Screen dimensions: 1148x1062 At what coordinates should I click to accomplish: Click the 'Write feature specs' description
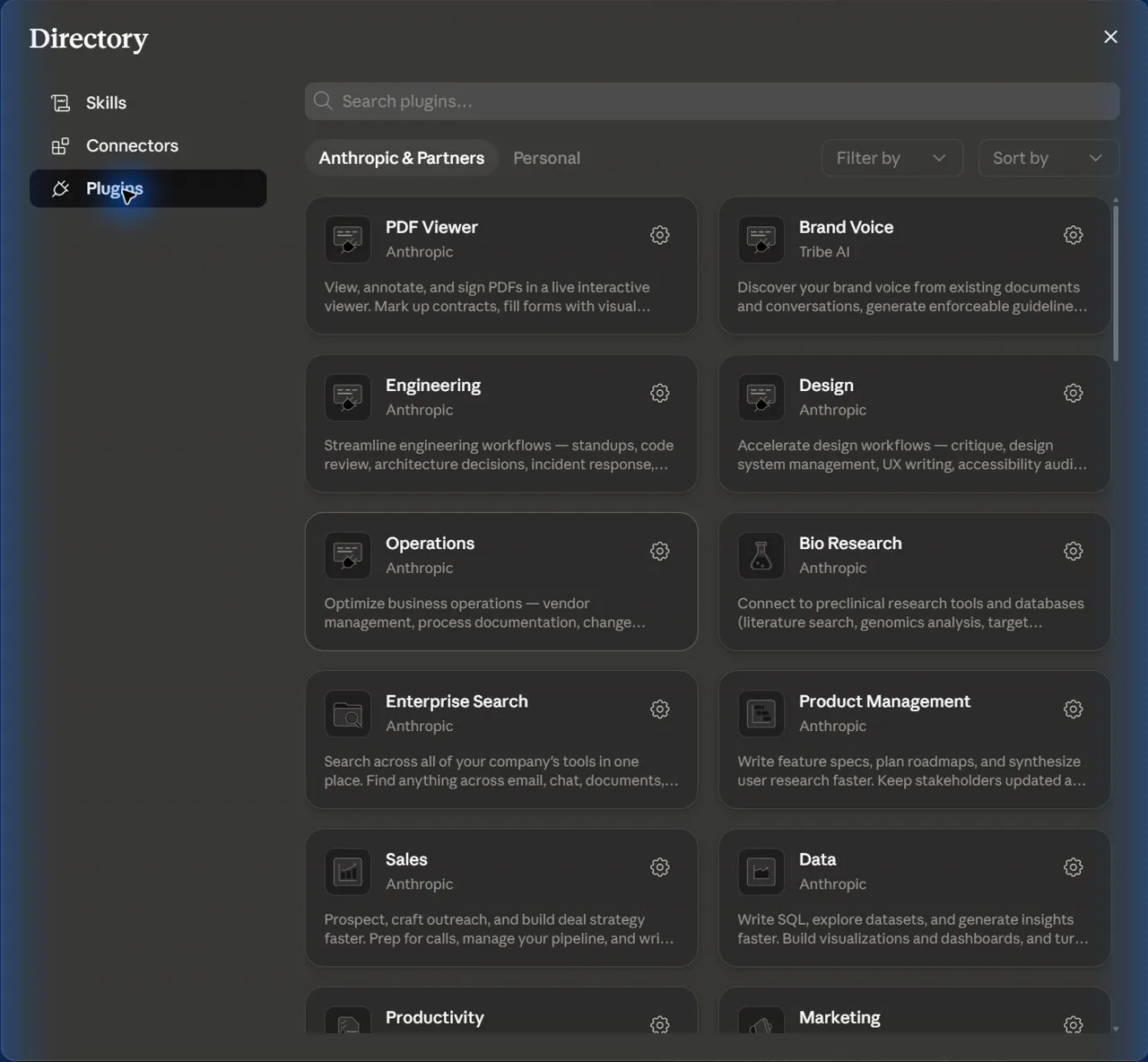[911, 770]
